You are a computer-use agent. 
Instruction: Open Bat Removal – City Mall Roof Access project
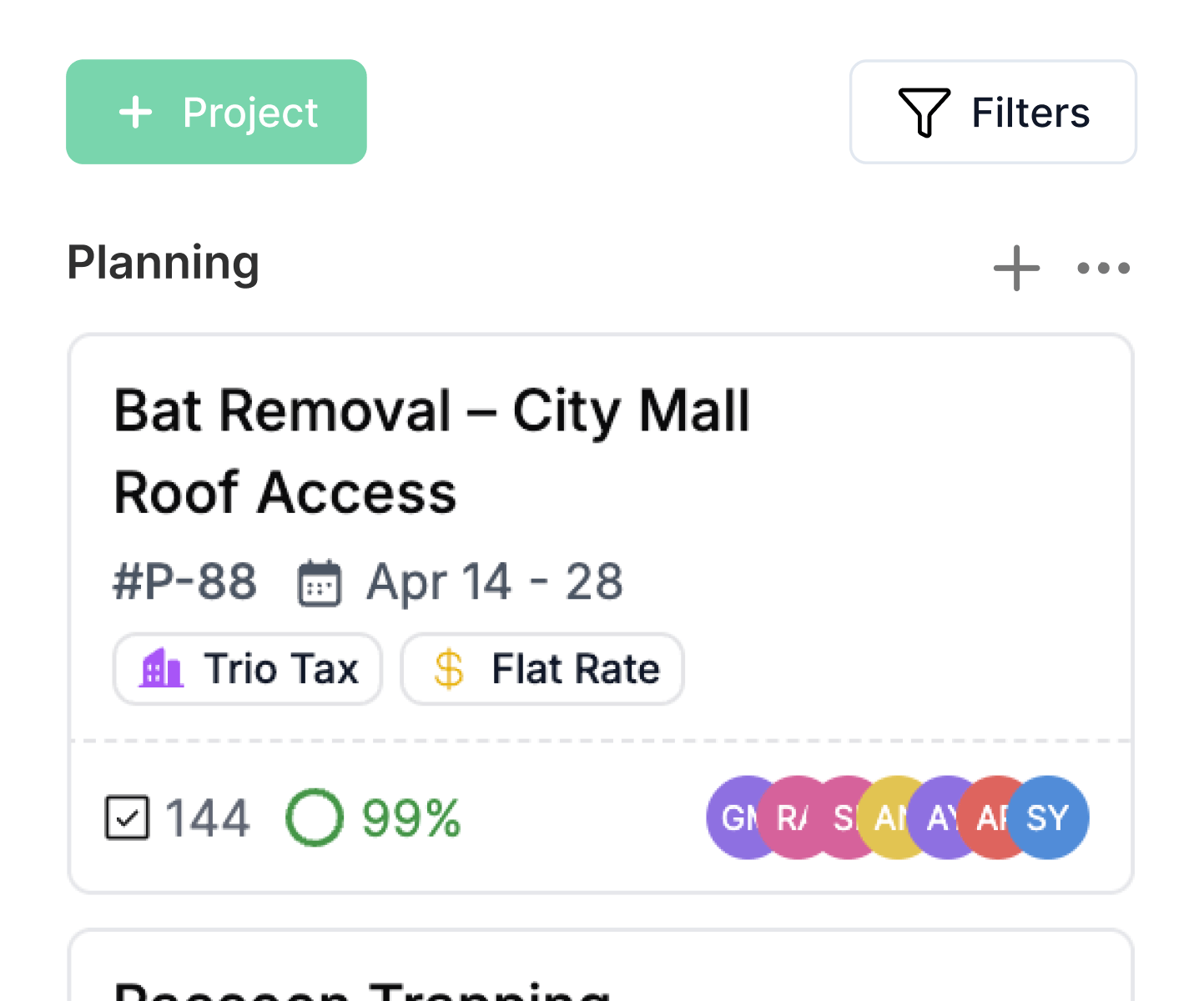point(431,451)
